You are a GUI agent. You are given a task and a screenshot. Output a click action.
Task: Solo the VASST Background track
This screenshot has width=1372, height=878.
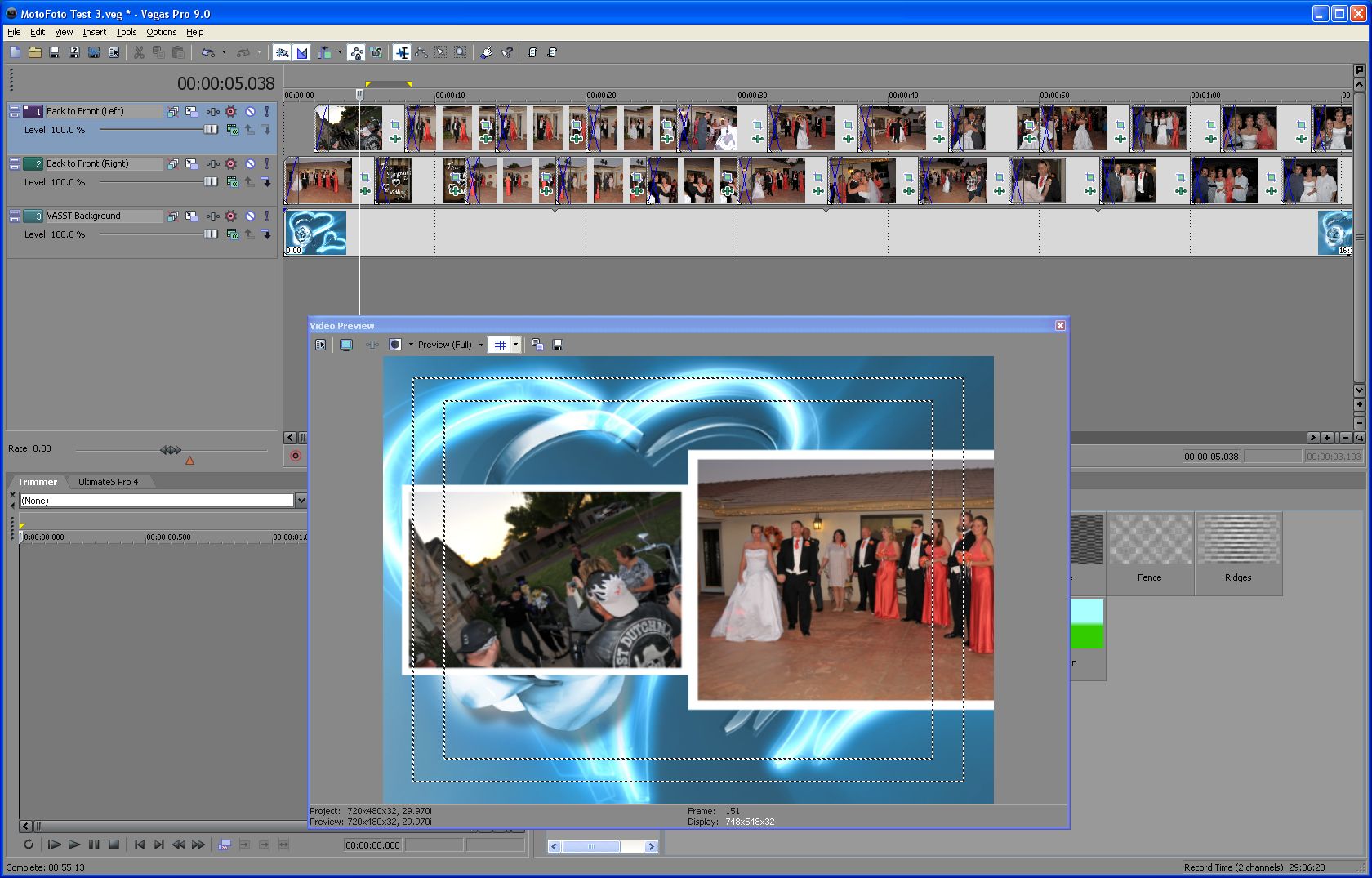266,216
